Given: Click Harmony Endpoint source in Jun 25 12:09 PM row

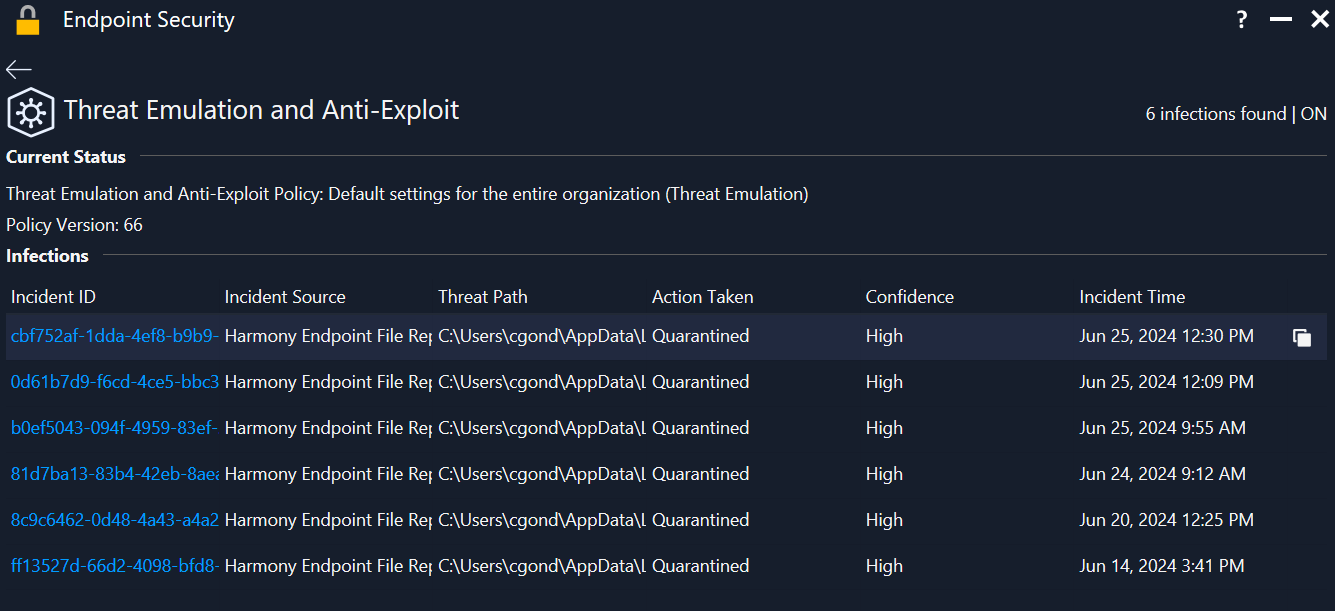Looking at the screenshot, I should [328, 382].
